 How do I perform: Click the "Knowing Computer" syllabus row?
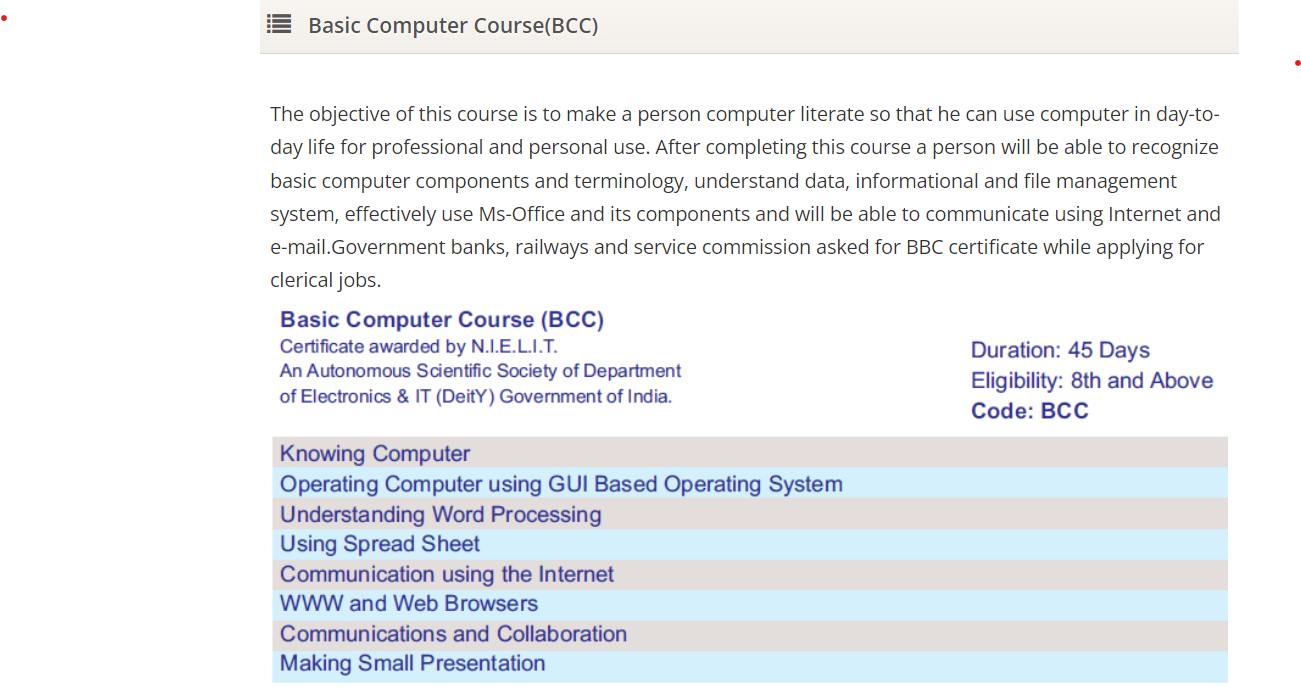375,454
